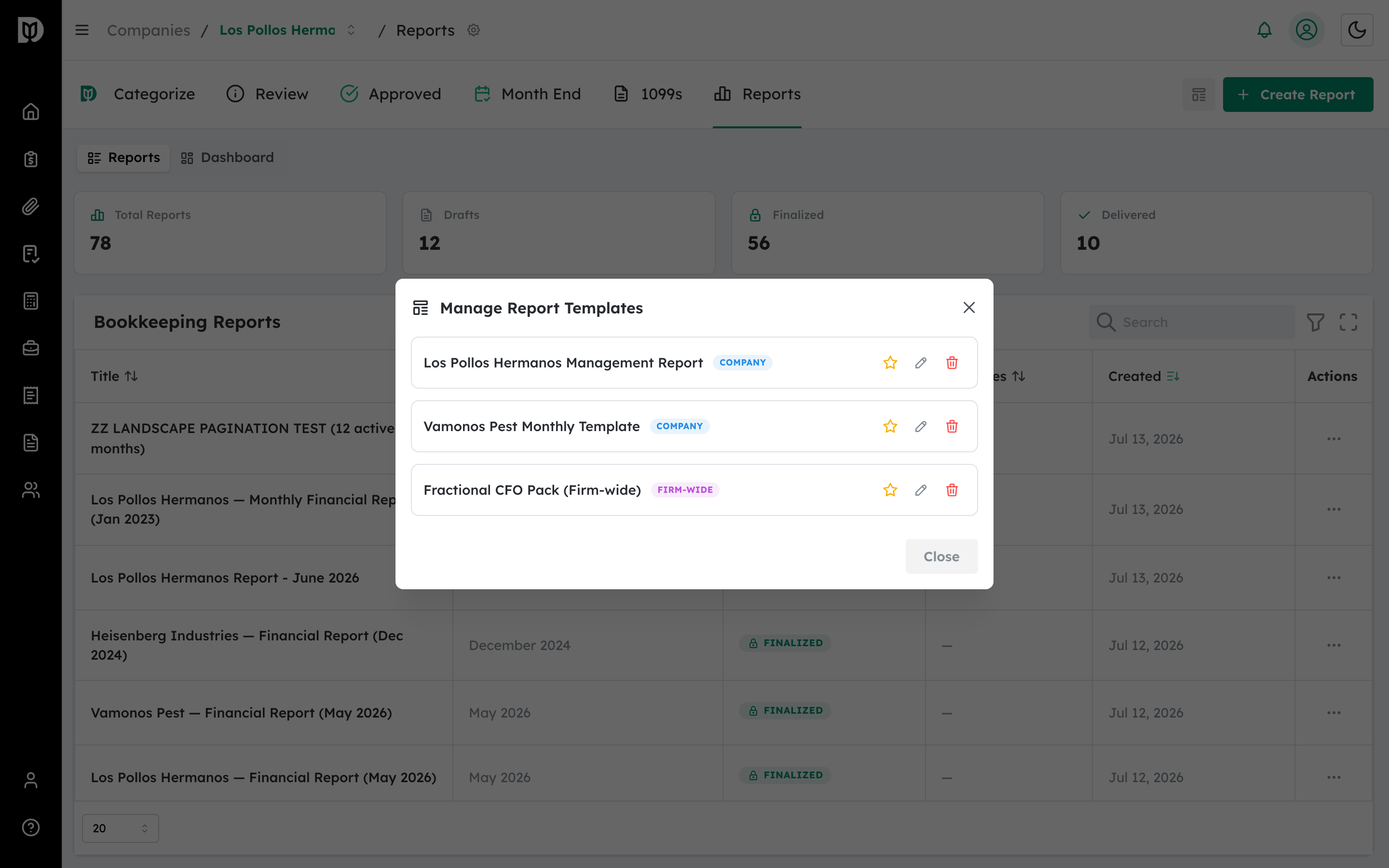Delete the Los Pollos Hermanos Management Report template
Viewport: 1389px width, 868px height.
(x=952, y=363)
